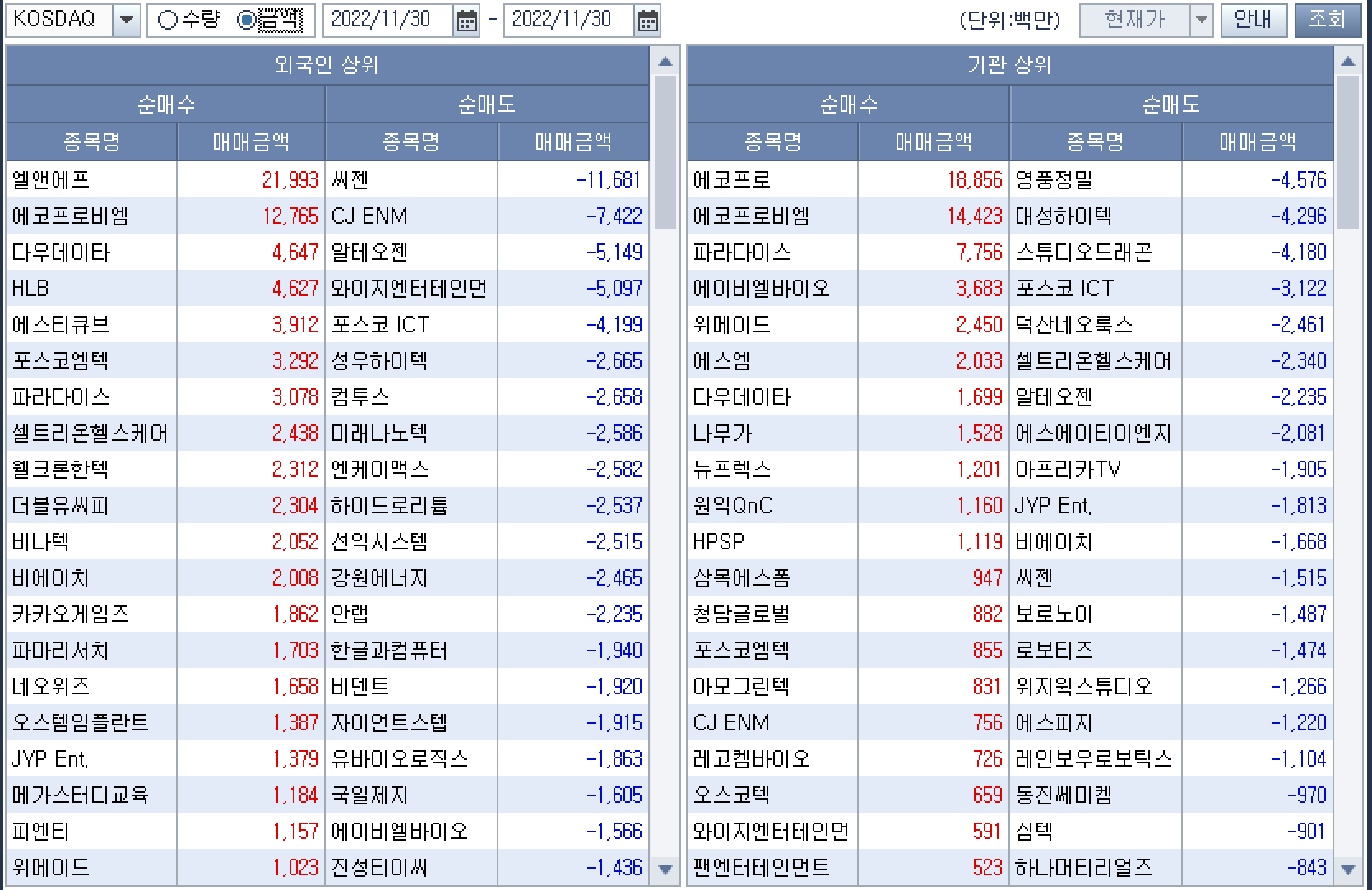The image size is (1372, 890).
Task: Click 레고켐바이오 stock name
Action: pyautogui.click(x=752, y=758)
